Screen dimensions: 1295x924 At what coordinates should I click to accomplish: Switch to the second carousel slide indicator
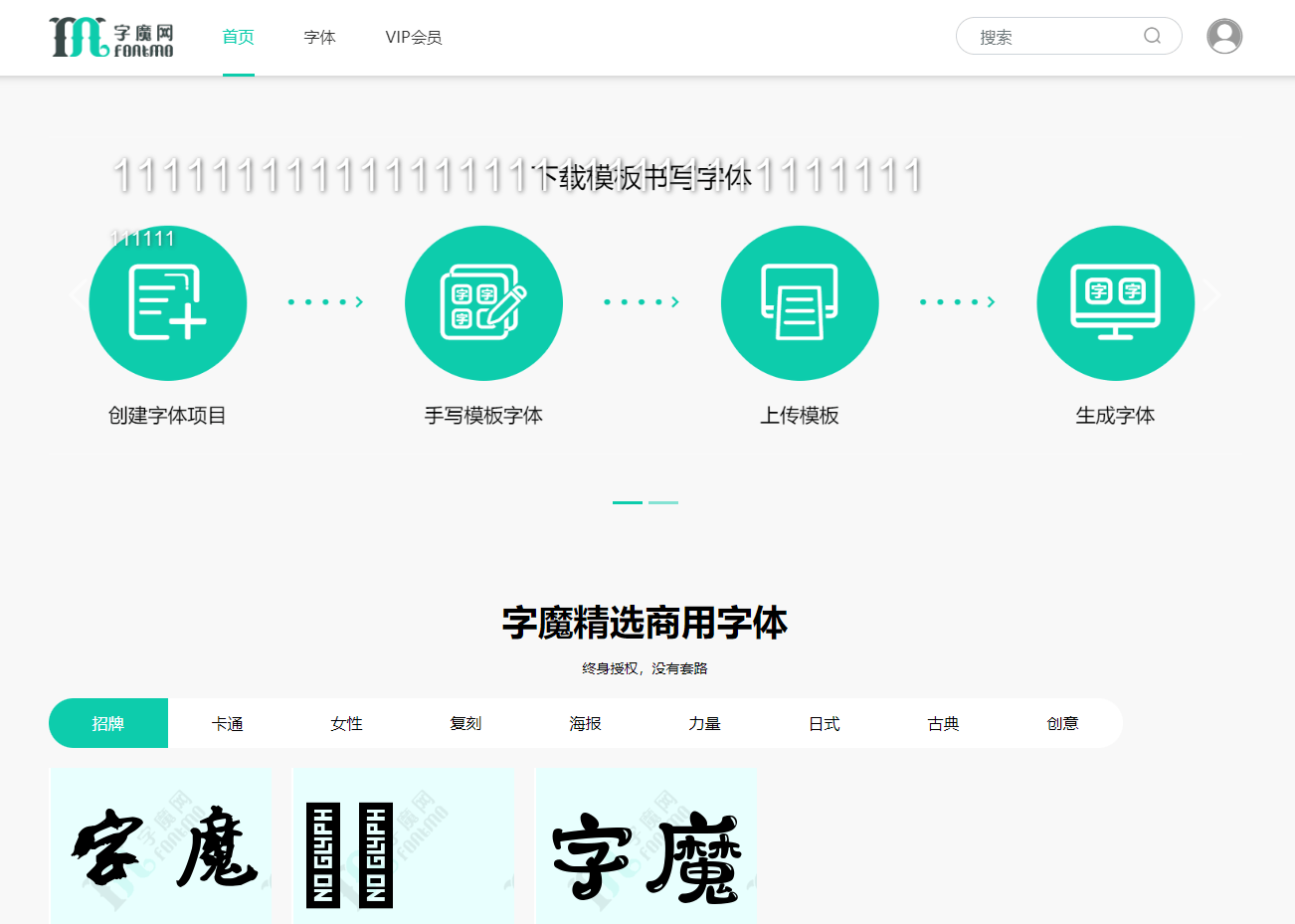pyautogui.click(x=662, y=502)
